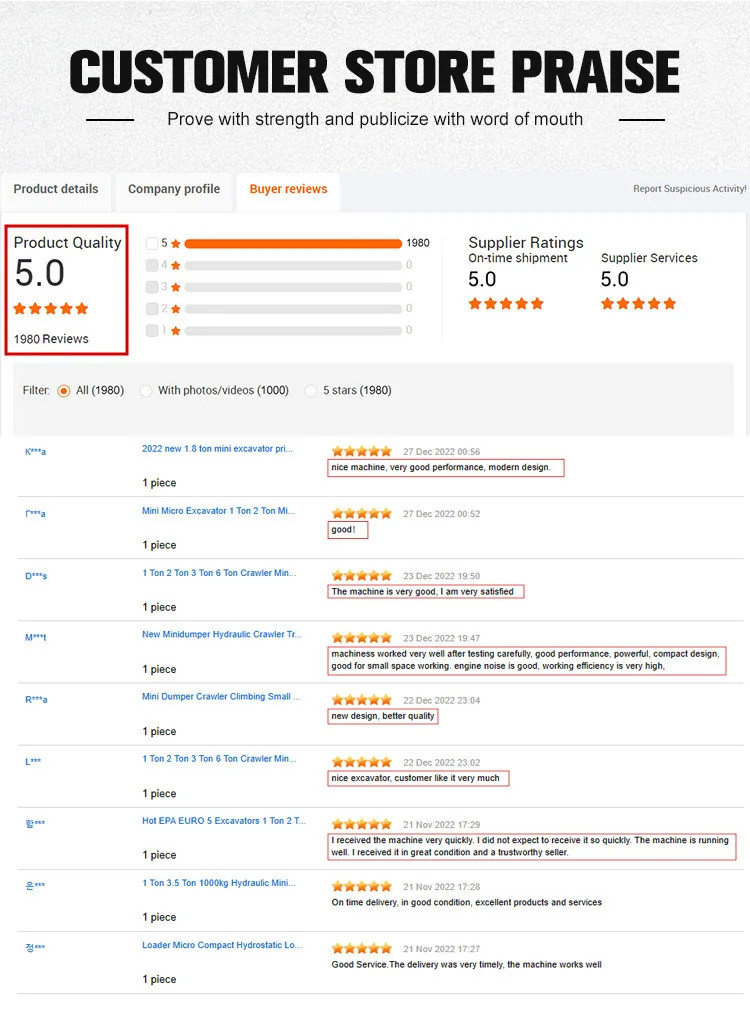
Task: Filter reviews With photos/videos (1000)
Action: (x=146, y=391)
